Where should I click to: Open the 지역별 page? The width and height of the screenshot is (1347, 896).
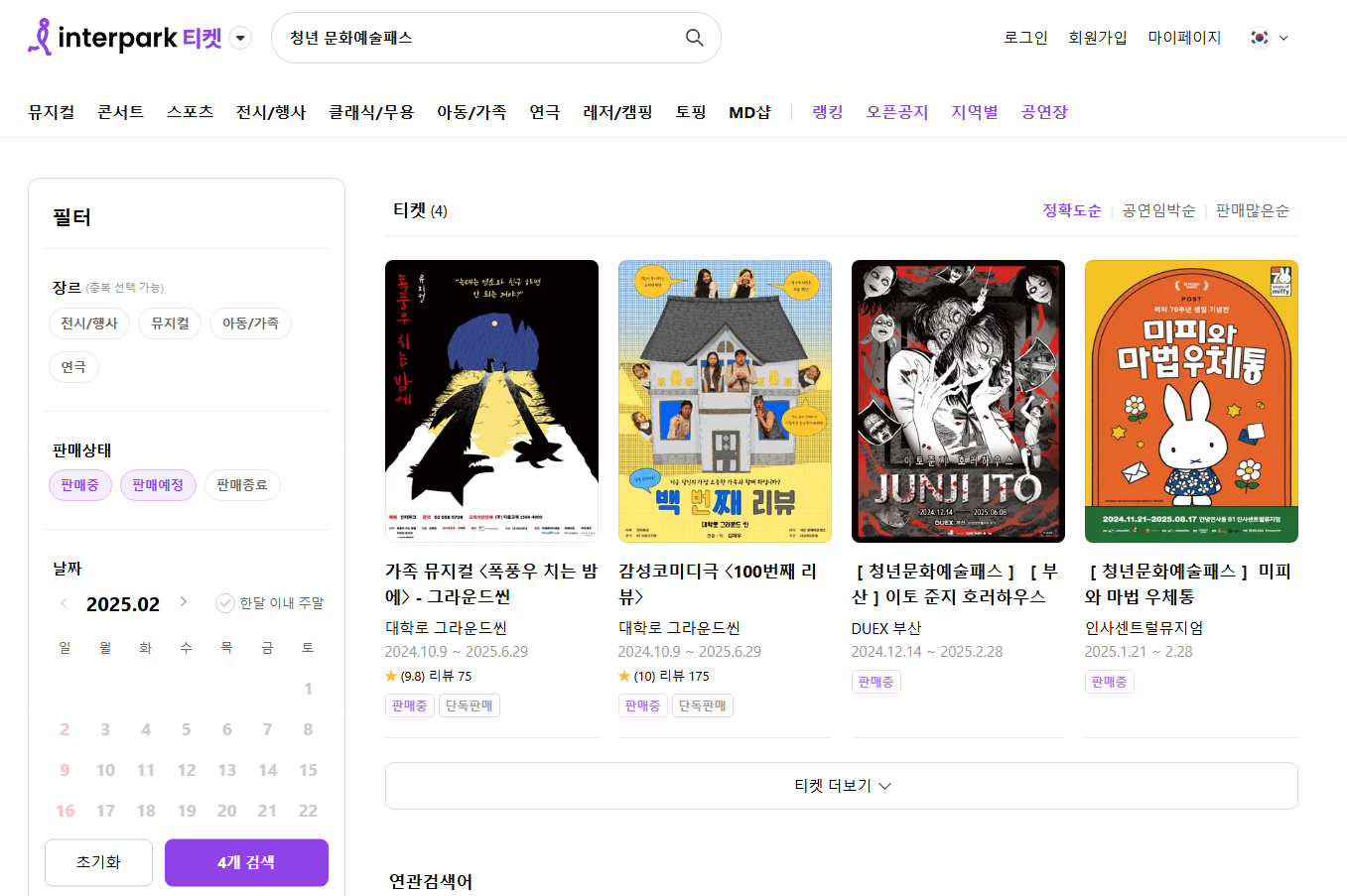(975, 112)
